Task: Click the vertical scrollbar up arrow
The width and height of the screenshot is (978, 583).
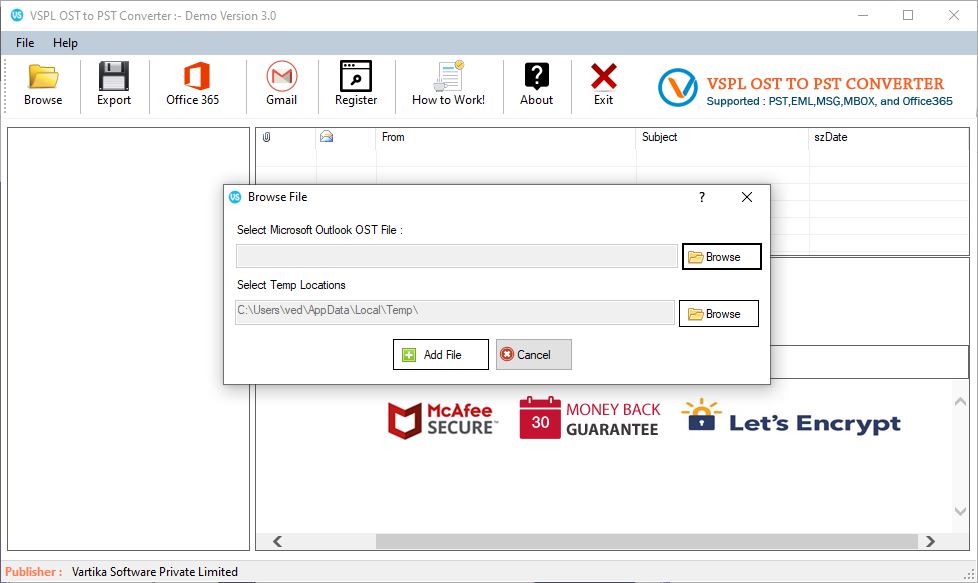Action: [961, 402]
